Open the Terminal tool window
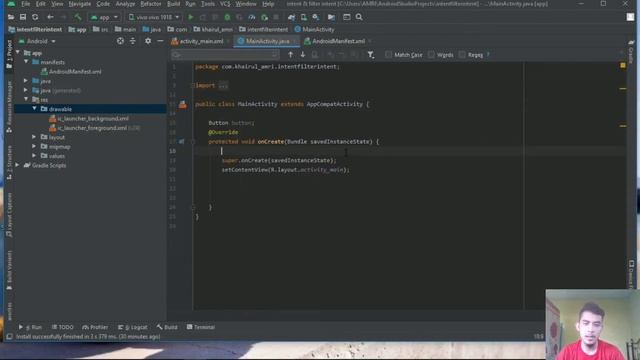This screenshot has height=360, width=640. [200, 327]
